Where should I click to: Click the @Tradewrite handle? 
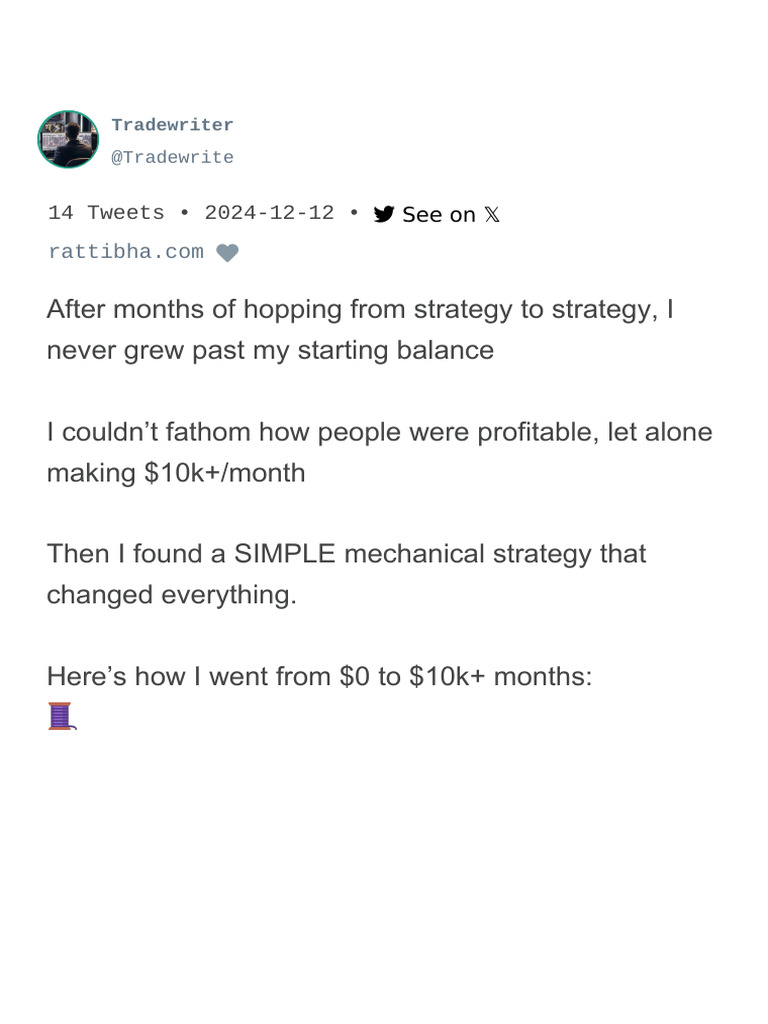[172, 157]
